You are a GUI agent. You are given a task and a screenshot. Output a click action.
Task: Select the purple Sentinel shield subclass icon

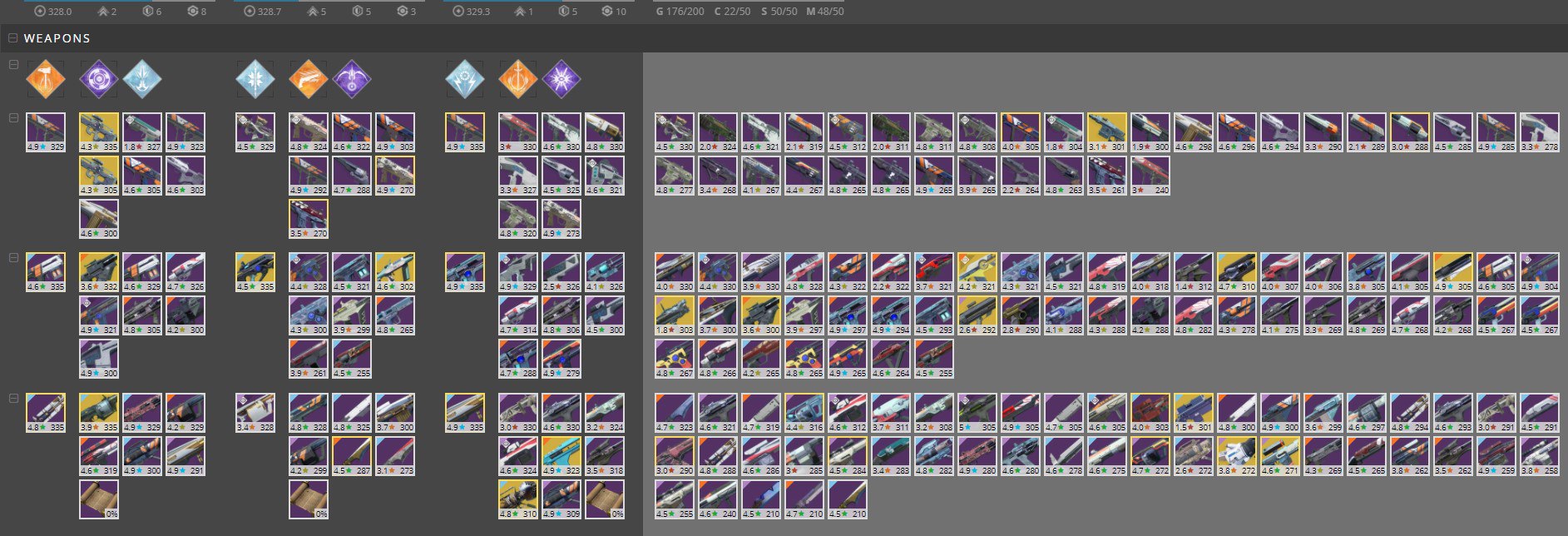pos(99,79)
